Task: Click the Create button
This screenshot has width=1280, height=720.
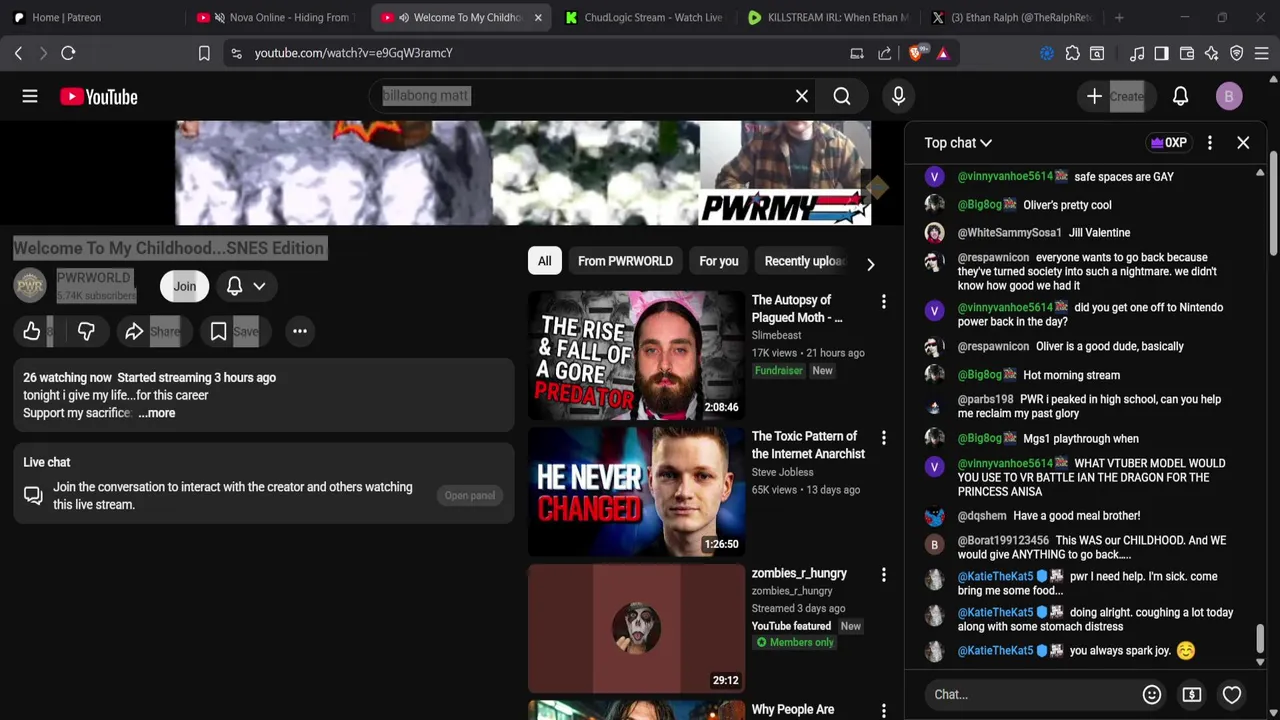Action: point(1116,96)
